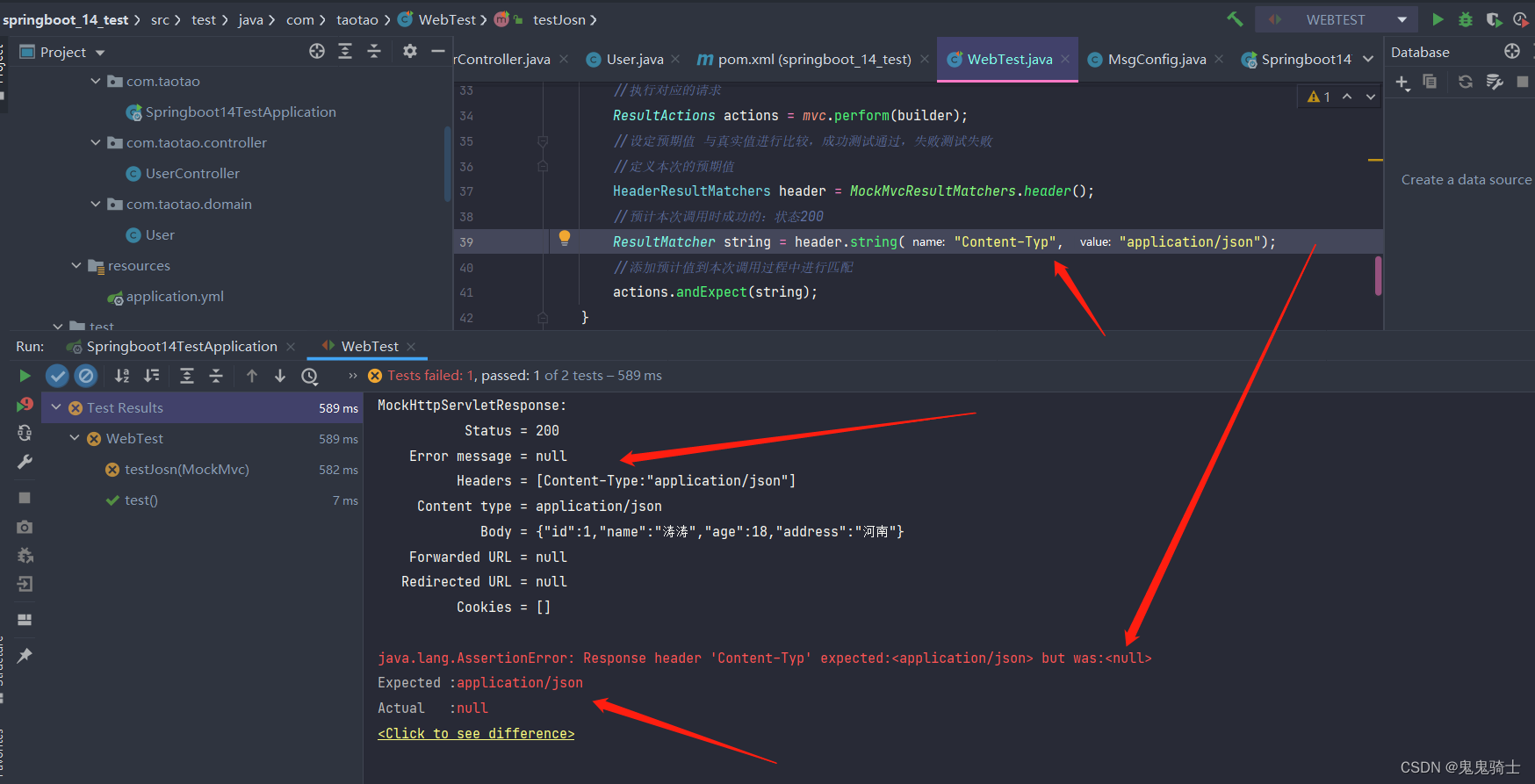Image resolution: width=1535 pixels, height=784 pixels.
Task: Collapse all test results nodes
Action: pos(216,376)
